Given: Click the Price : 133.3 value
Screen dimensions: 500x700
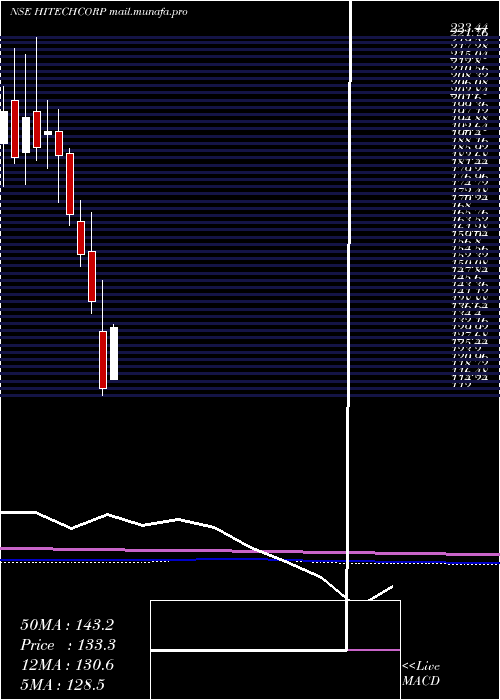Looking at the screenshot, I should pyautogui.click(x=68, y=645).
